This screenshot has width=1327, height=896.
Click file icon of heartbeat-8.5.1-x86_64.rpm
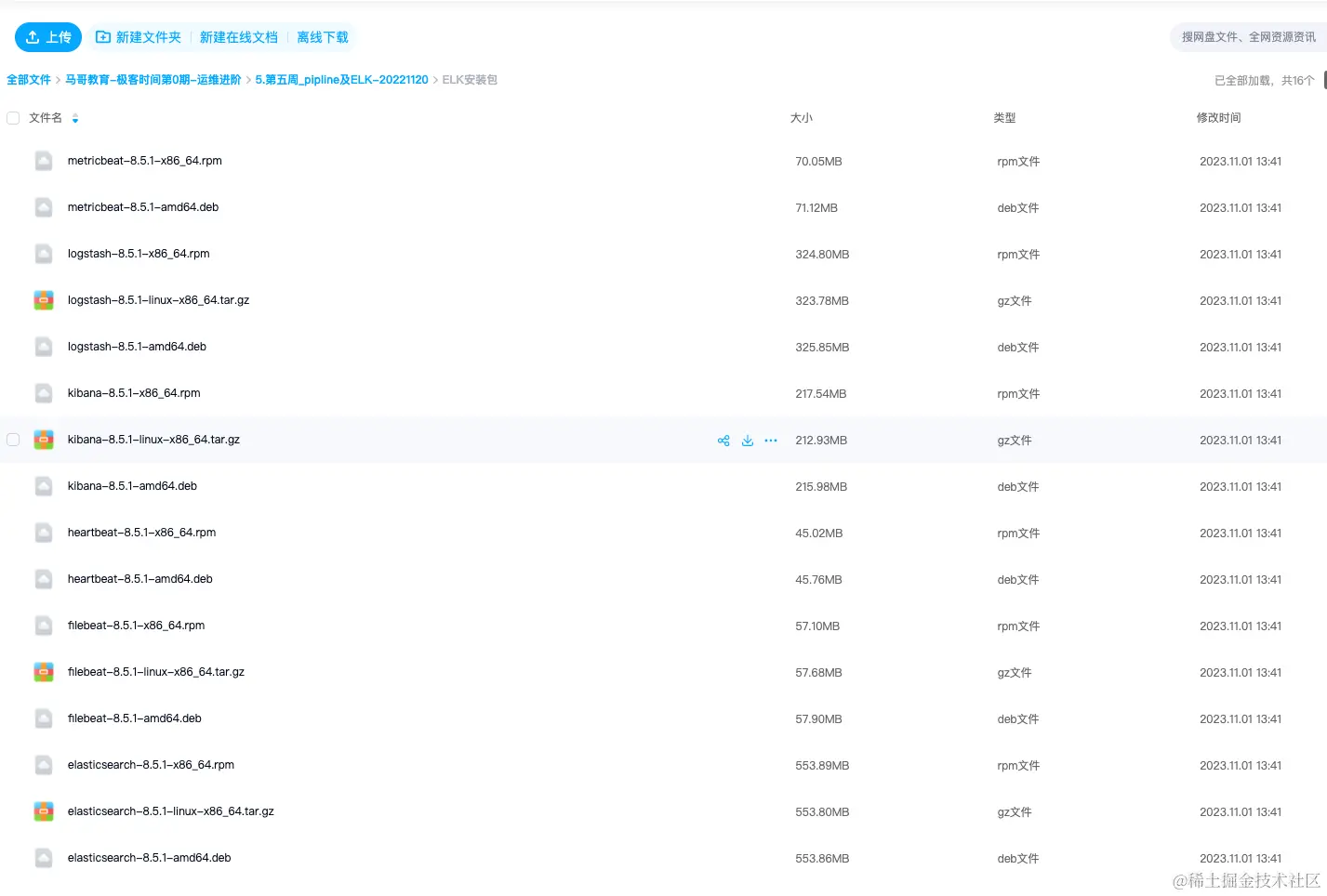click(x=44, y=533)
